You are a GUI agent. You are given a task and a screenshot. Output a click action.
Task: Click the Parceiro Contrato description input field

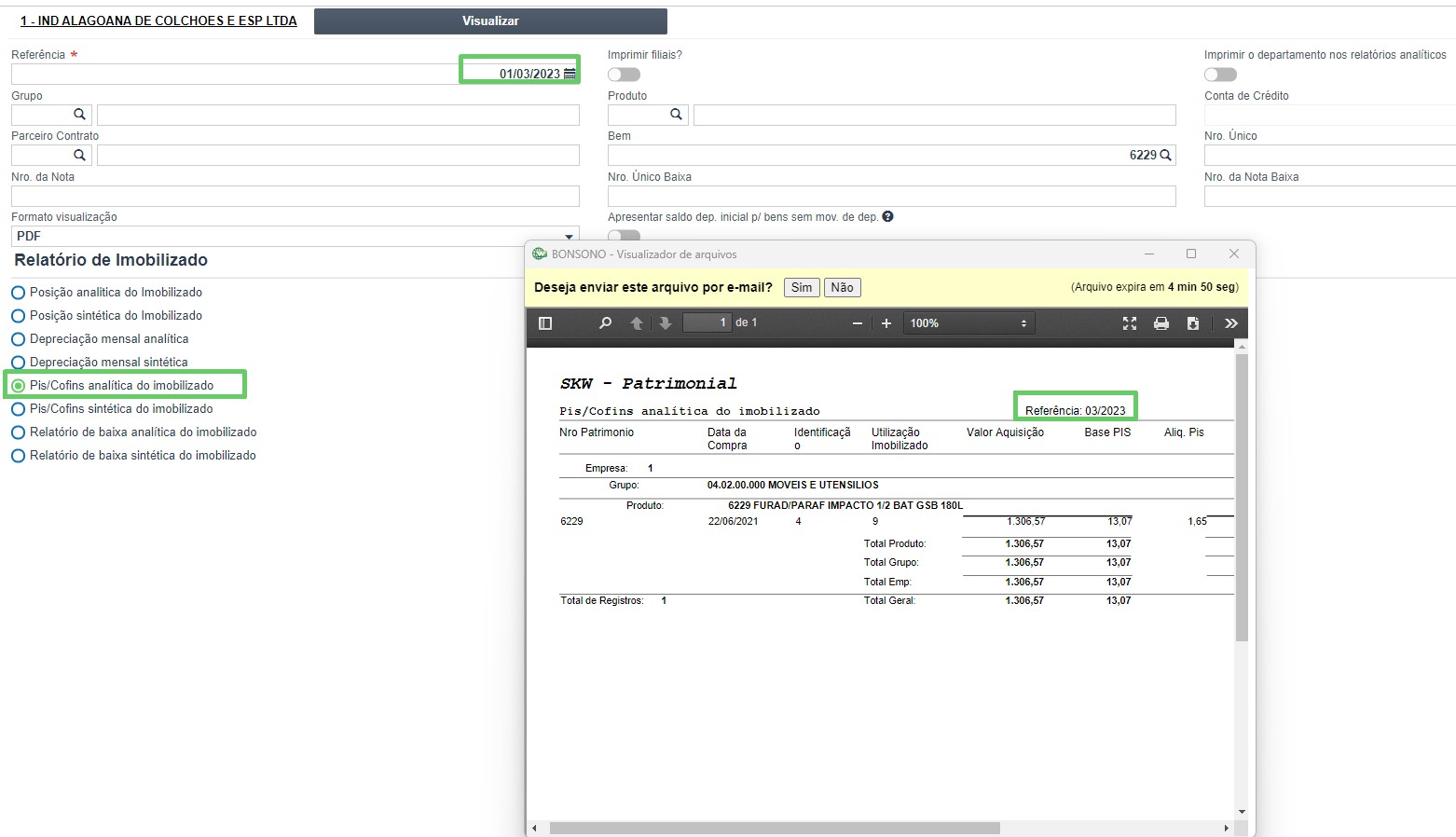(338, 155)
